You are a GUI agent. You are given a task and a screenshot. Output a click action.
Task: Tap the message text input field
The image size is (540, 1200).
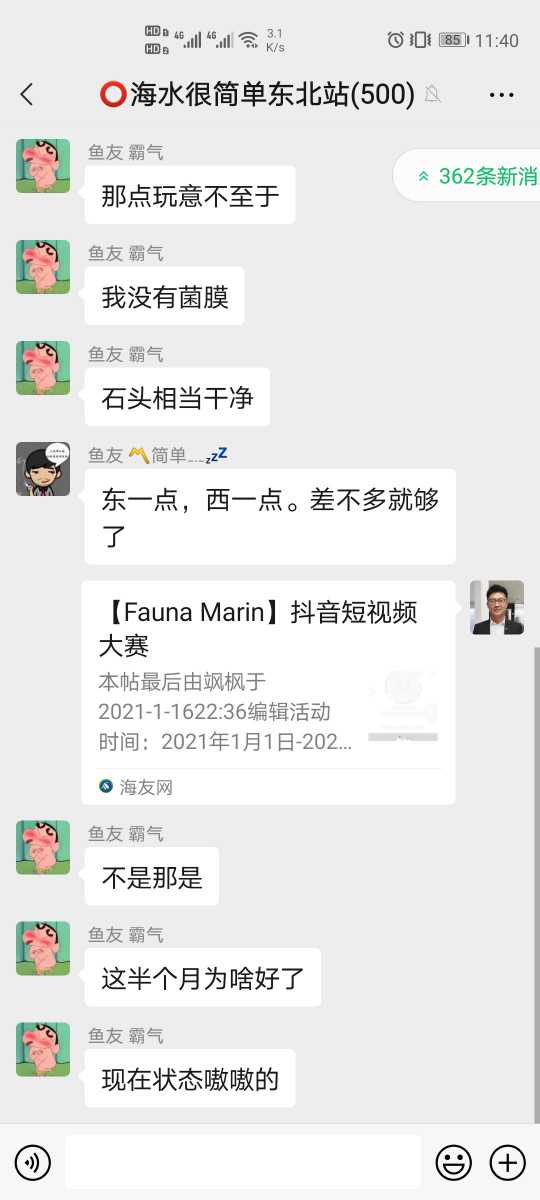[243, 1162]
